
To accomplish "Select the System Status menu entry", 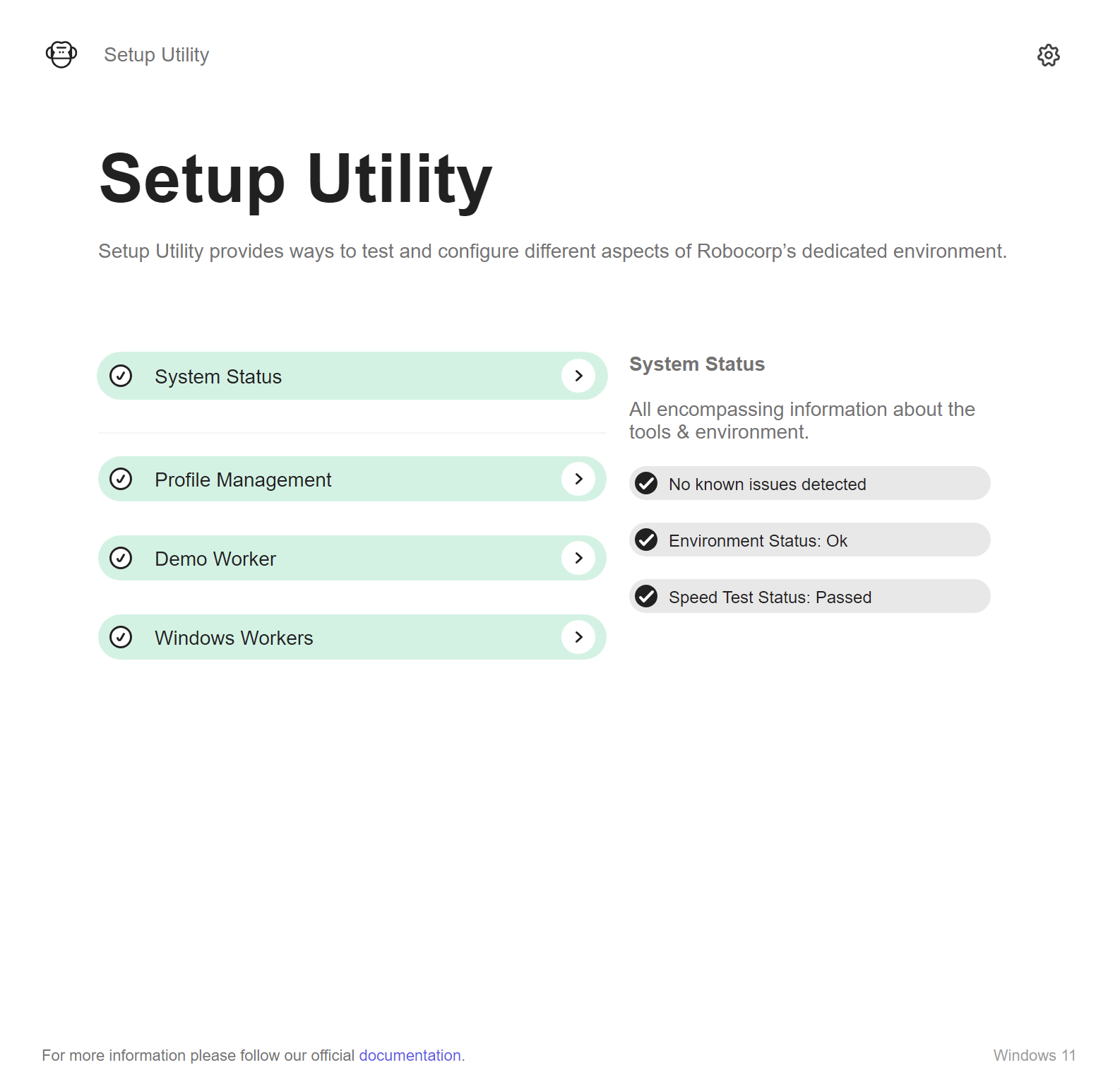I will point(352,376).
